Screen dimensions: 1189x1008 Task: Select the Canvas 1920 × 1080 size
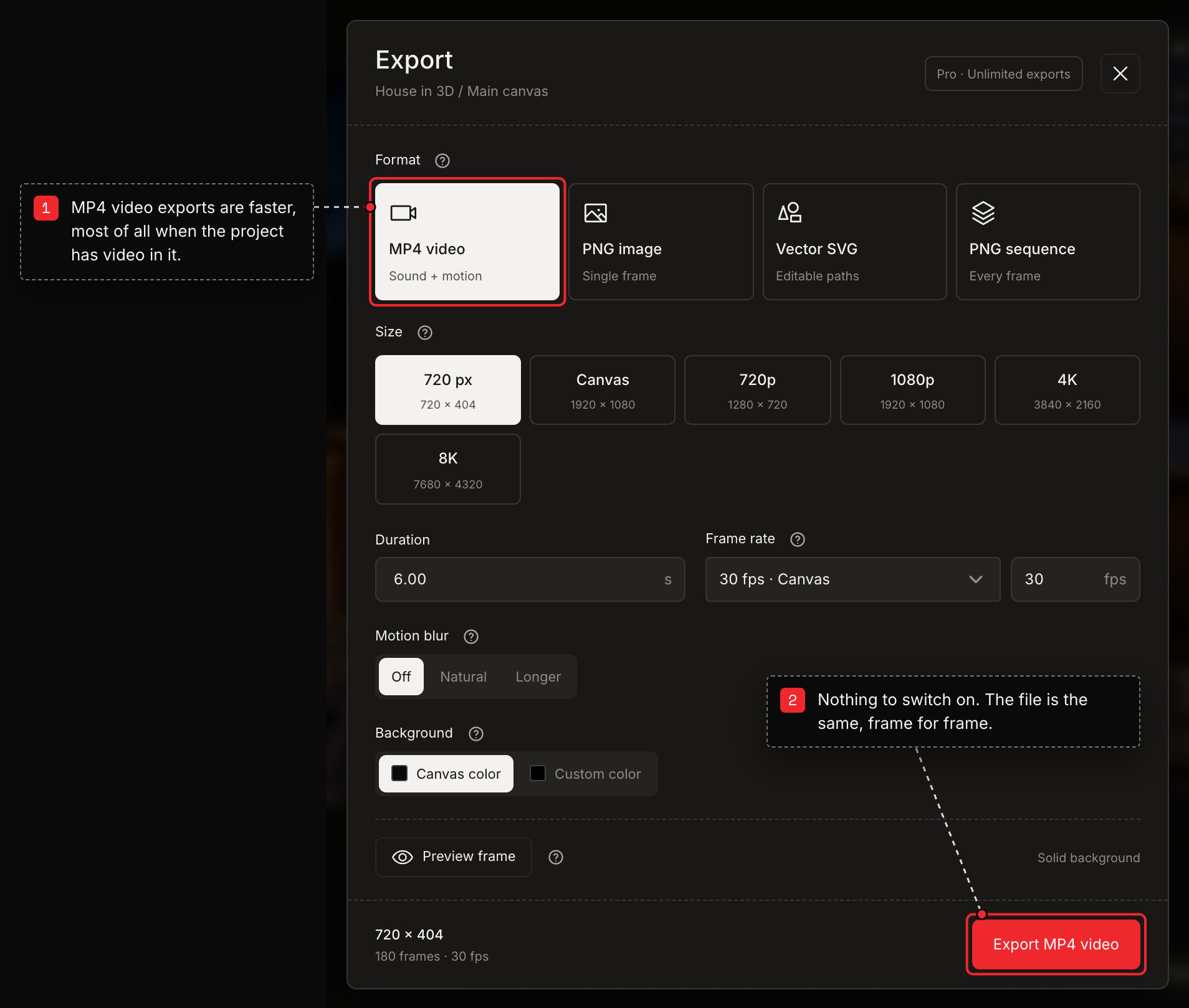(603, 390)
